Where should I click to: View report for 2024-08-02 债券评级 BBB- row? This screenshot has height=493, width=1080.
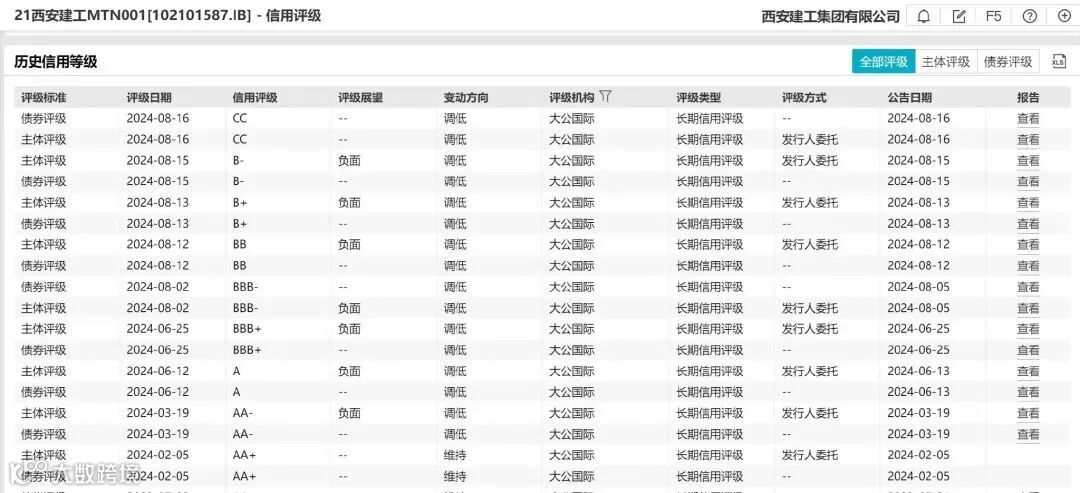1028,287
